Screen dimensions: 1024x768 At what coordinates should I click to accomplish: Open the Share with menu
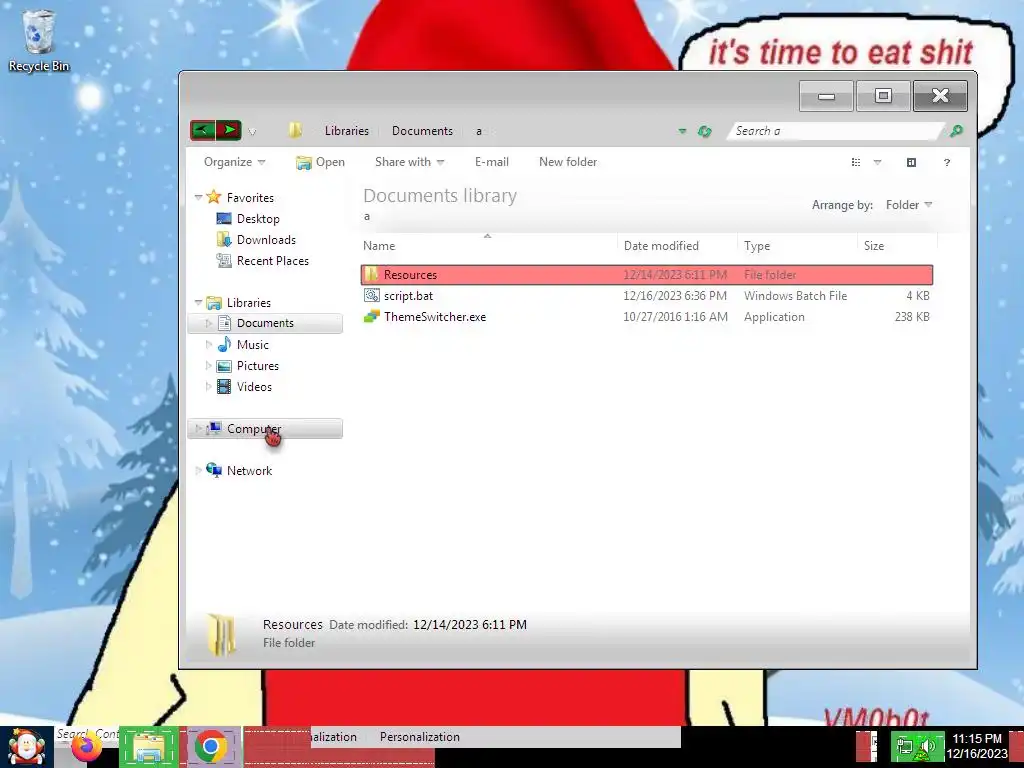(409, 162)
